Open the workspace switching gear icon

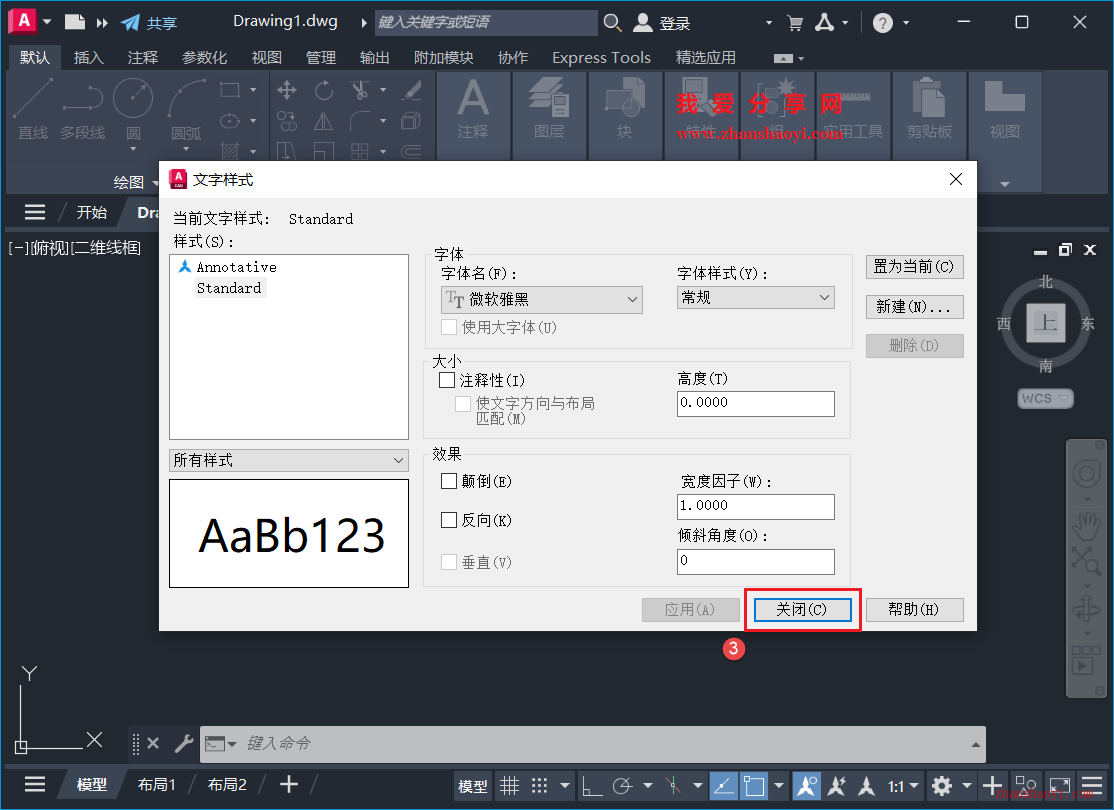click(942, 785)
